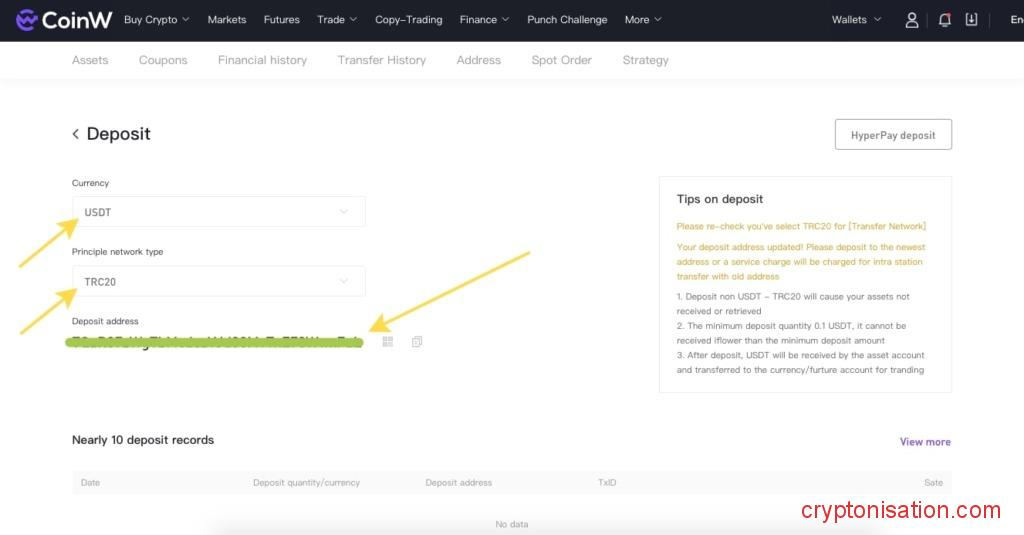
Task: Click View more deposit records
Action: click(925, 442)
